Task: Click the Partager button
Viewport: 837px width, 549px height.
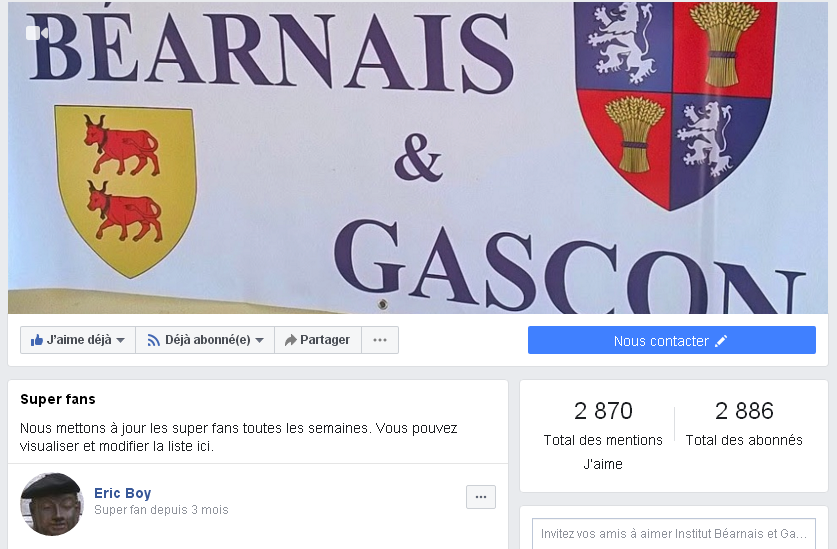Action: point(318,340)
